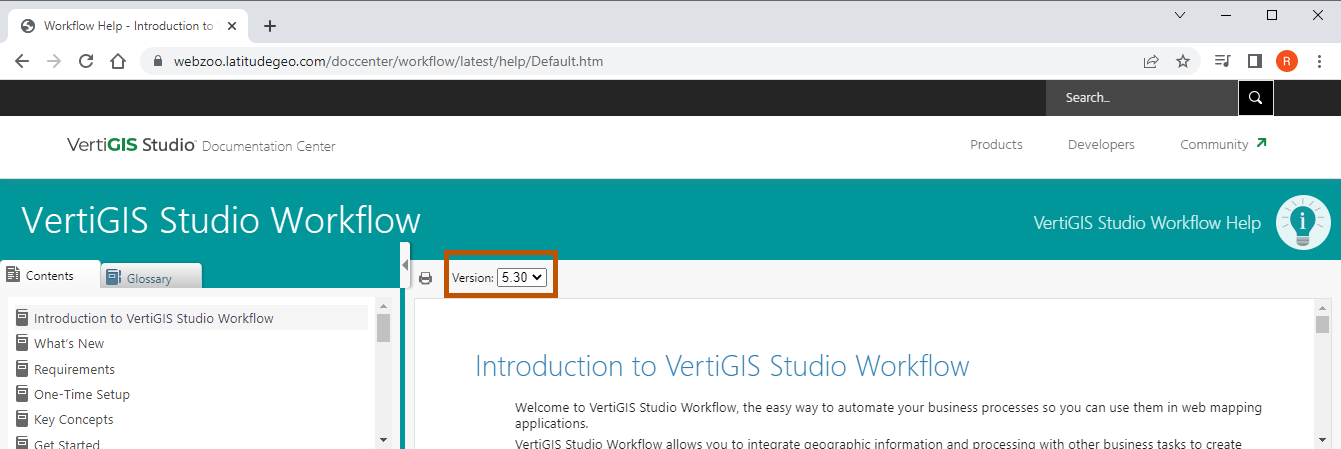The height and width of the screenshot is (449, 1341).
Task: Click the VertiGIS Studio Workflow banner title
Action: click(x=221, y=220)
